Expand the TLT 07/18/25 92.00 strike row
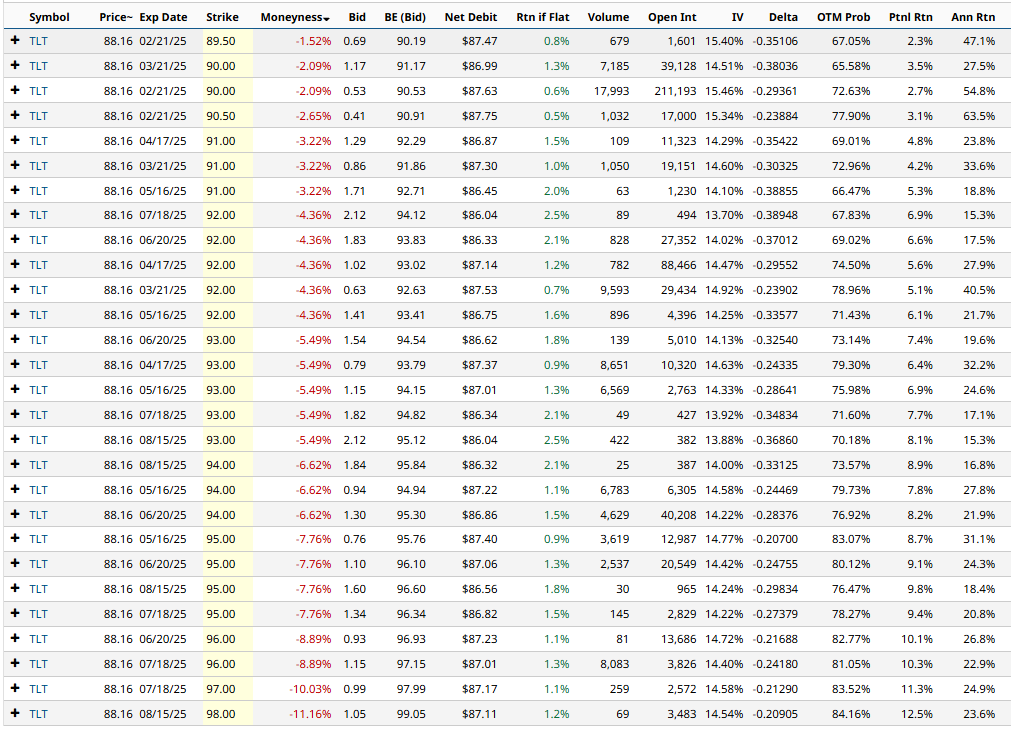The height and width of the screenshot is (731, 1011). 15,215
